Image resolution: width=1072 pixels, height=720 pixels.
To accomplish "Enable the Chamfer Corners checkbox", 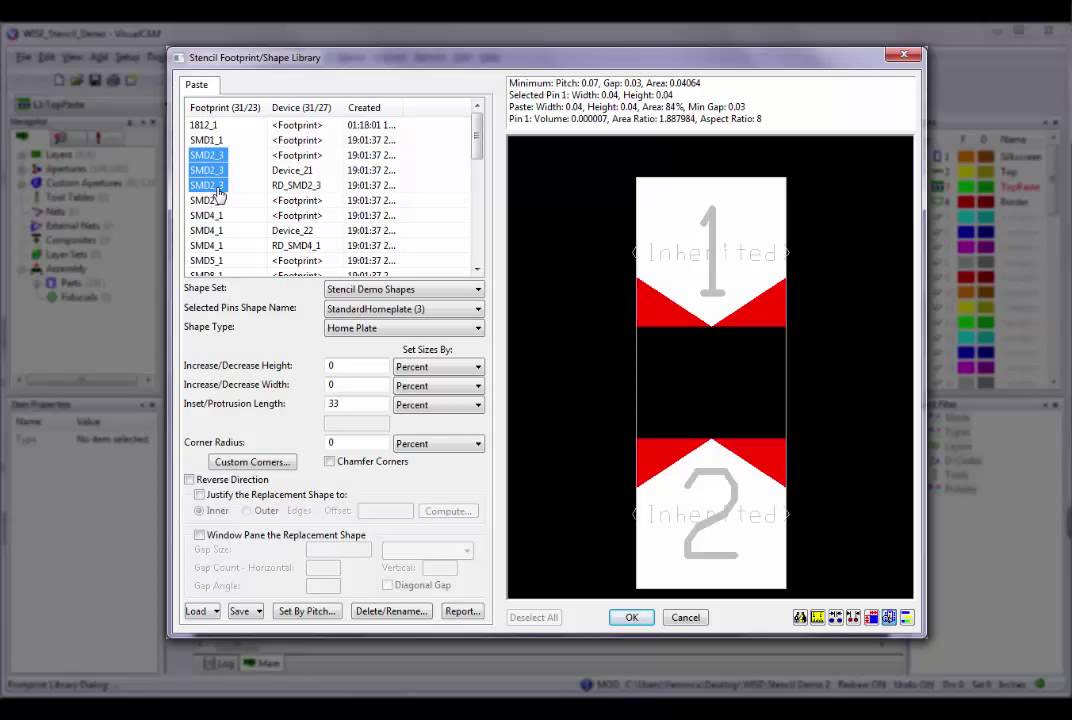I will (330, 462).
